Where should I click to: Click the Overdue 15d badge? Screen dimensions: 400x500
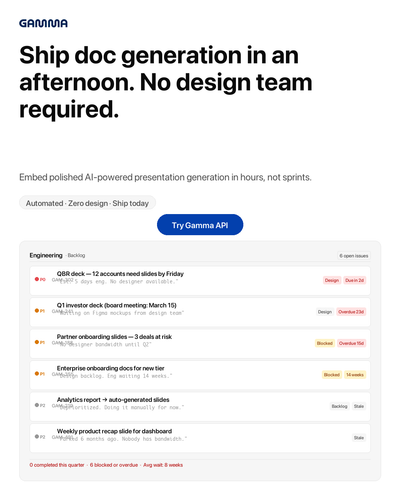pos(351,343)
